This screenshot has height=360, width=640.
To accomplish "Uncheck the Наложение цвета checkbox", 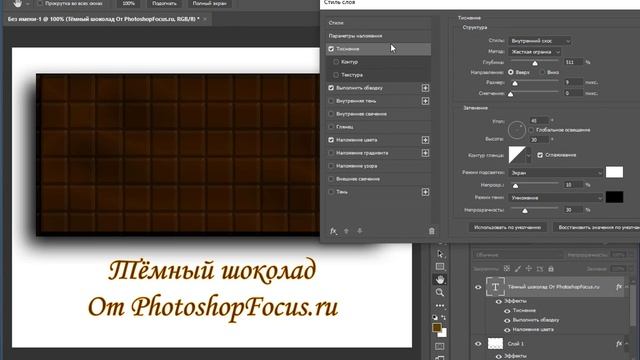I will (331, 140).
